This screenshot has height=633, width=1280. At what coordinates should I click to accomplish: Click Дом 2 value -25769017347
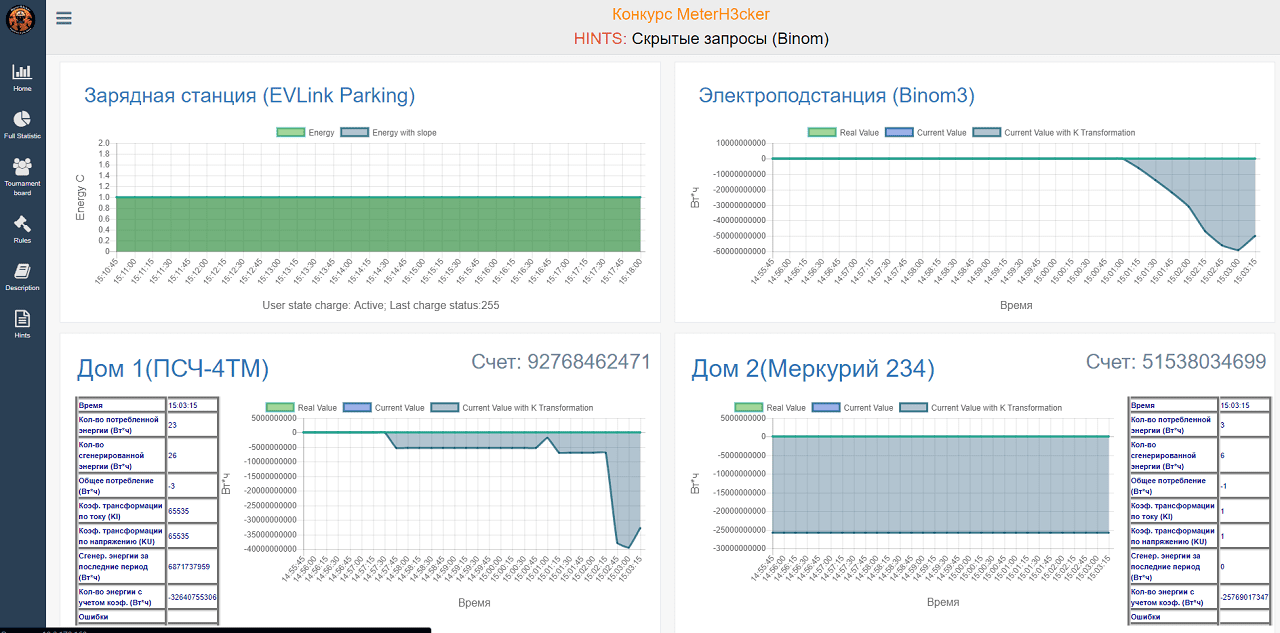1245,597
